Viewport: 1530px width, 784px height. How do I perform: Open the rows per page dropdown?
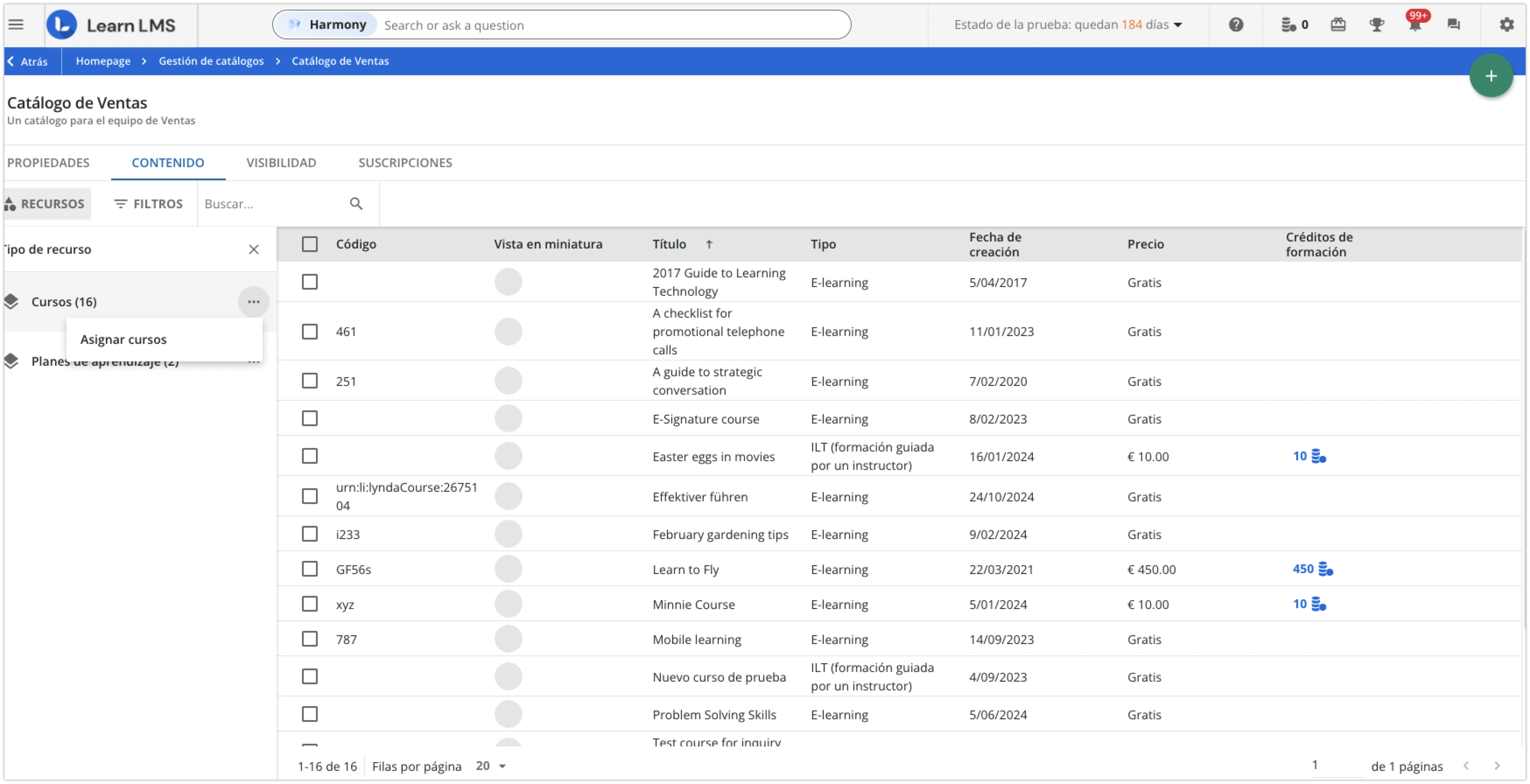click(491, 766)
